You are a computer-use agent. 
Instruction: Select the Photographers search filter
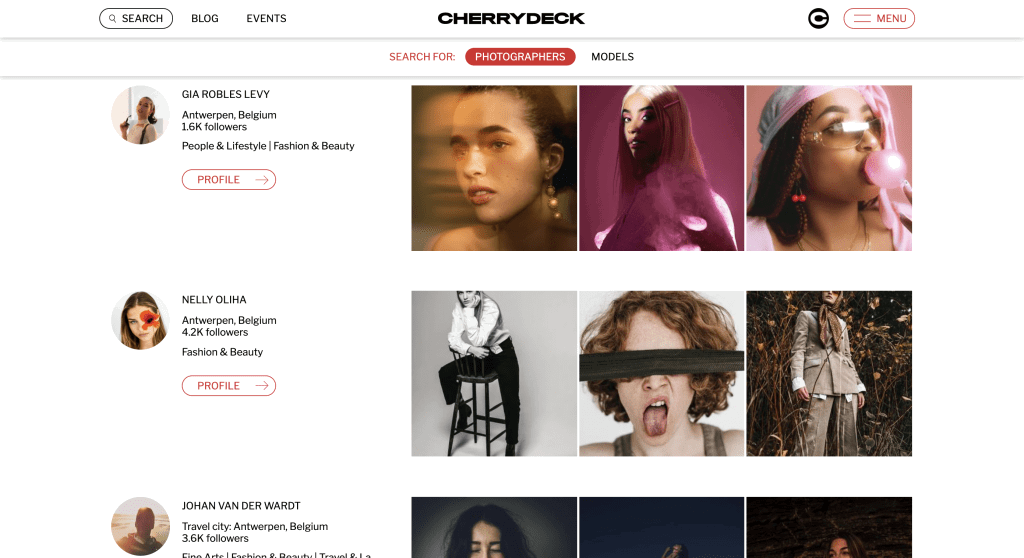tap(520, 57)
